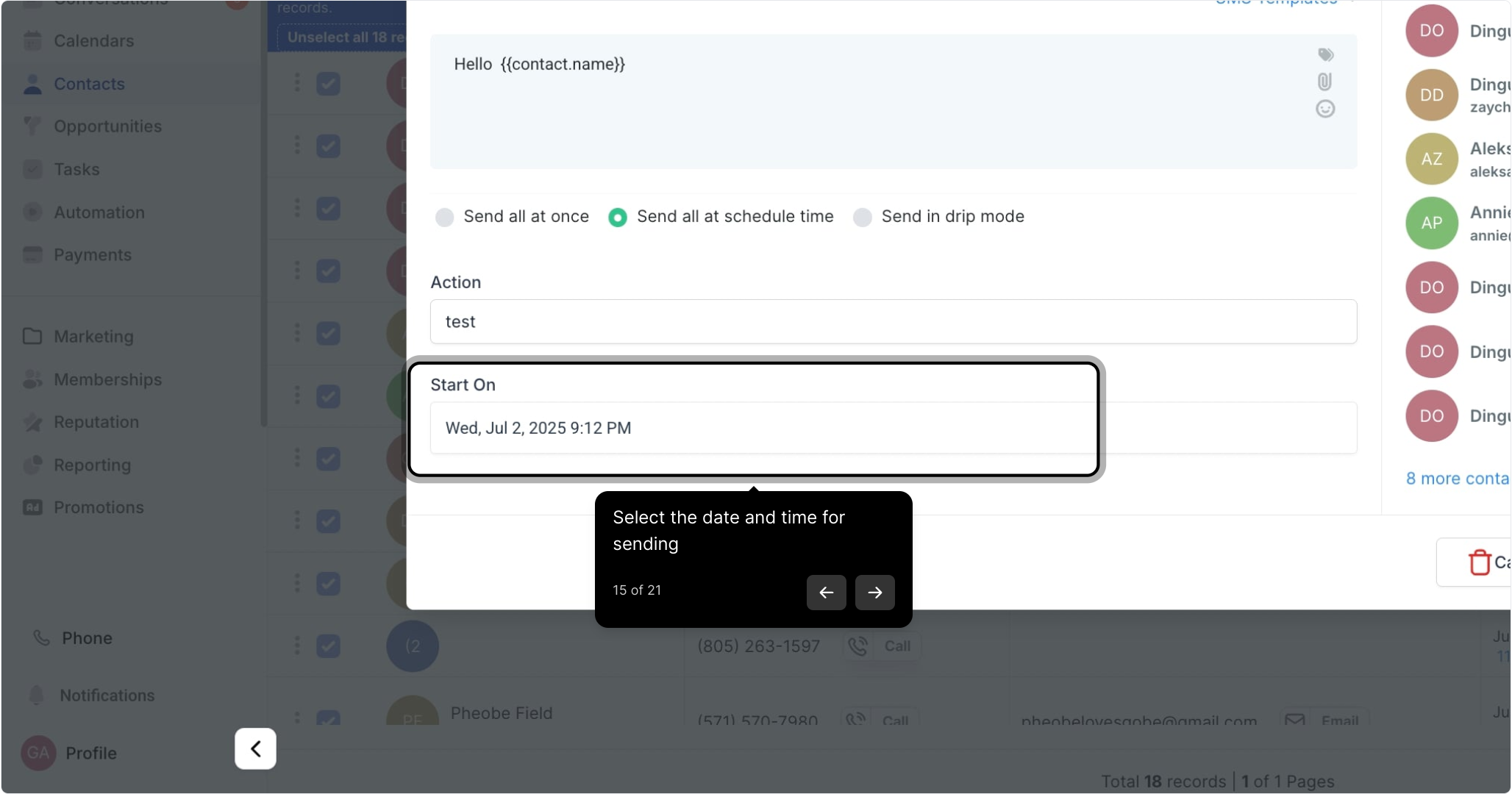This screenshot has height=794, width=1512.
Task: Uncheck the checkbox for Pheobe Field row
Action: tap(328, 717)
